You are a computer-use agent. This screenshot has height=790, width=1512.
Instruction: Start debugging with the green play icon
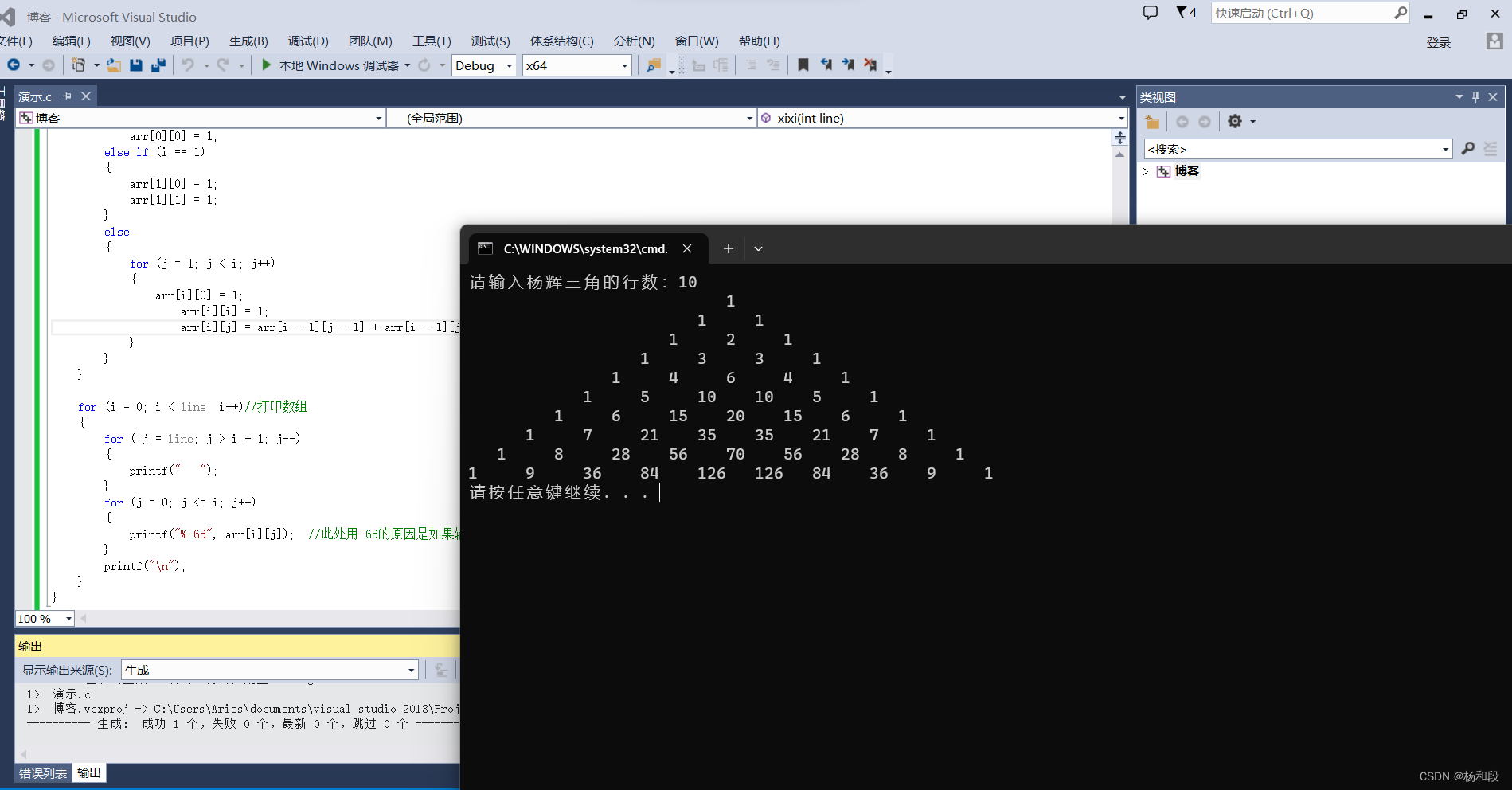tap(267, 65)
